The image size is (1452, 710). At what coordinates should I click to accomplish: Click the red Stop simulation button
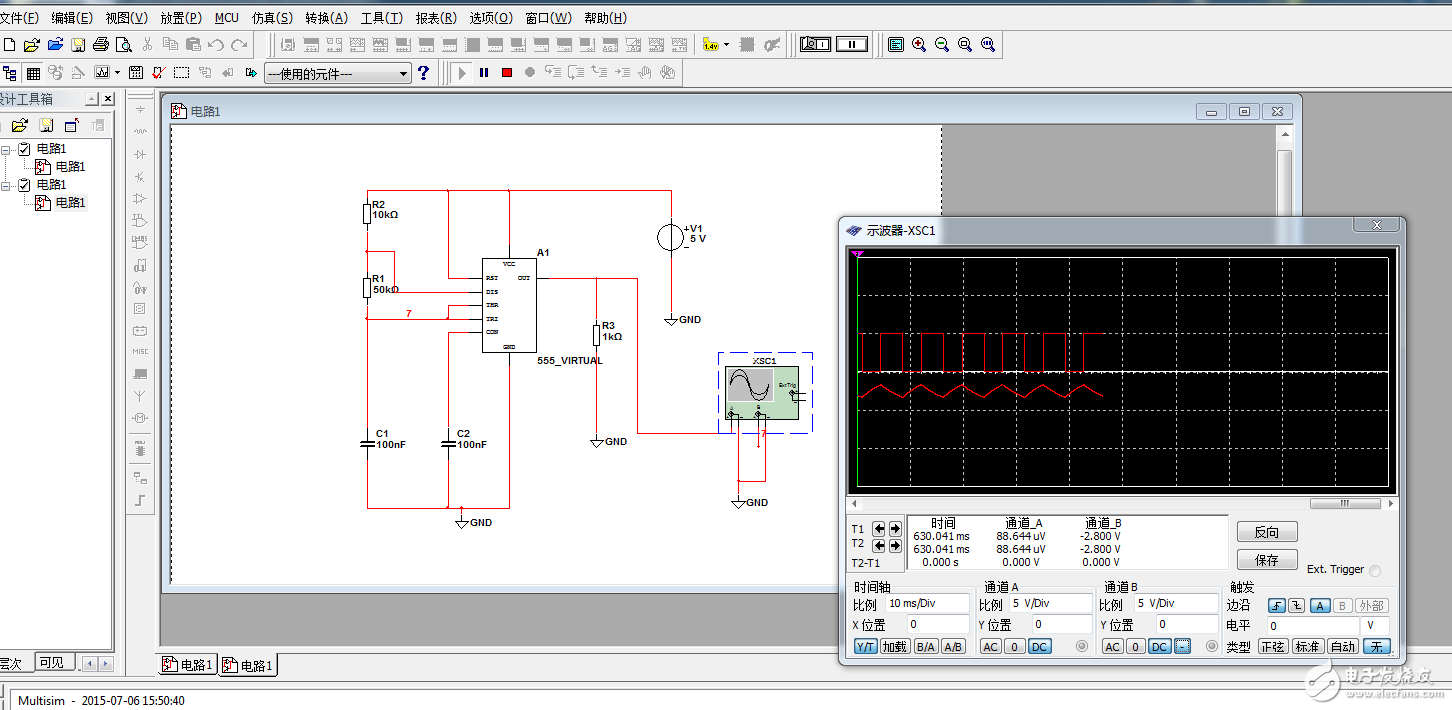click(507, 73)
